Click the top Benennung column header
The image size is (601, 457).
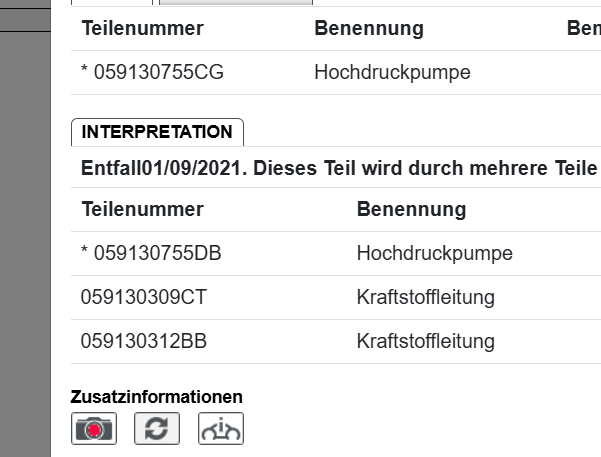pyautogui.click(x=369, y=29)
